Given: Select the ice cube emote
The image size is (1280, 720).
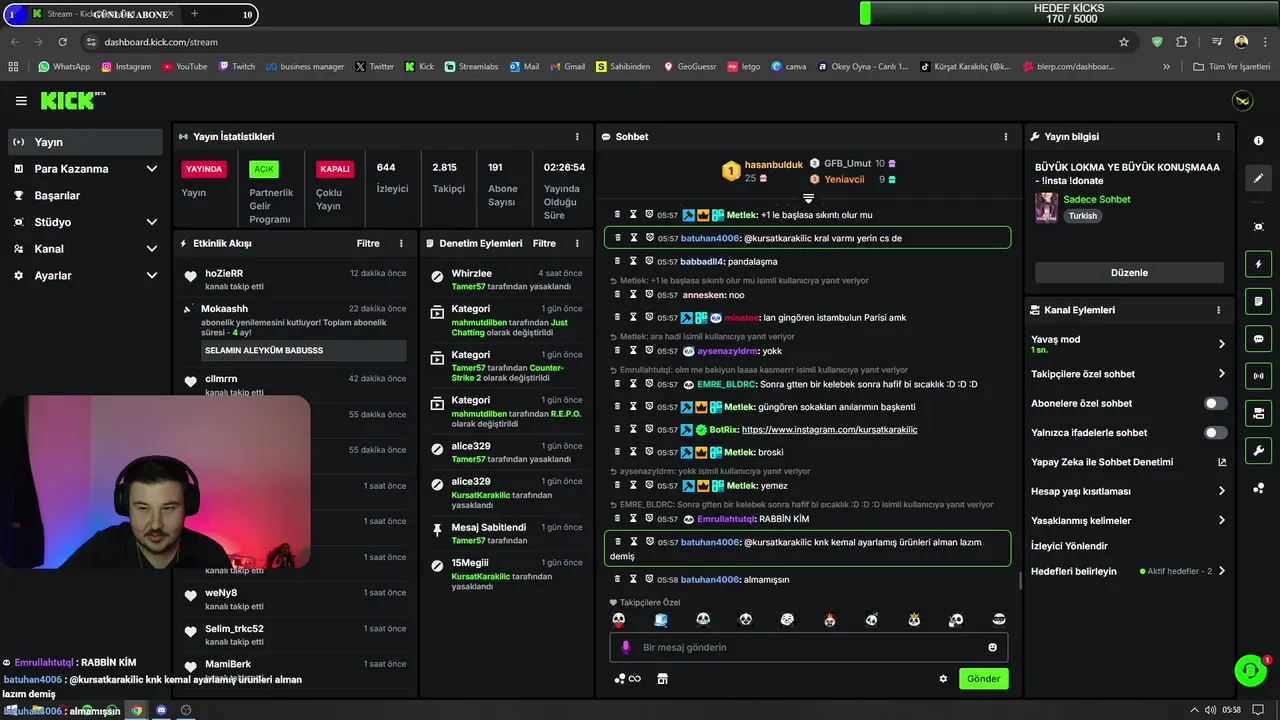Looking at the screenshot, I should tap(661, 620).
